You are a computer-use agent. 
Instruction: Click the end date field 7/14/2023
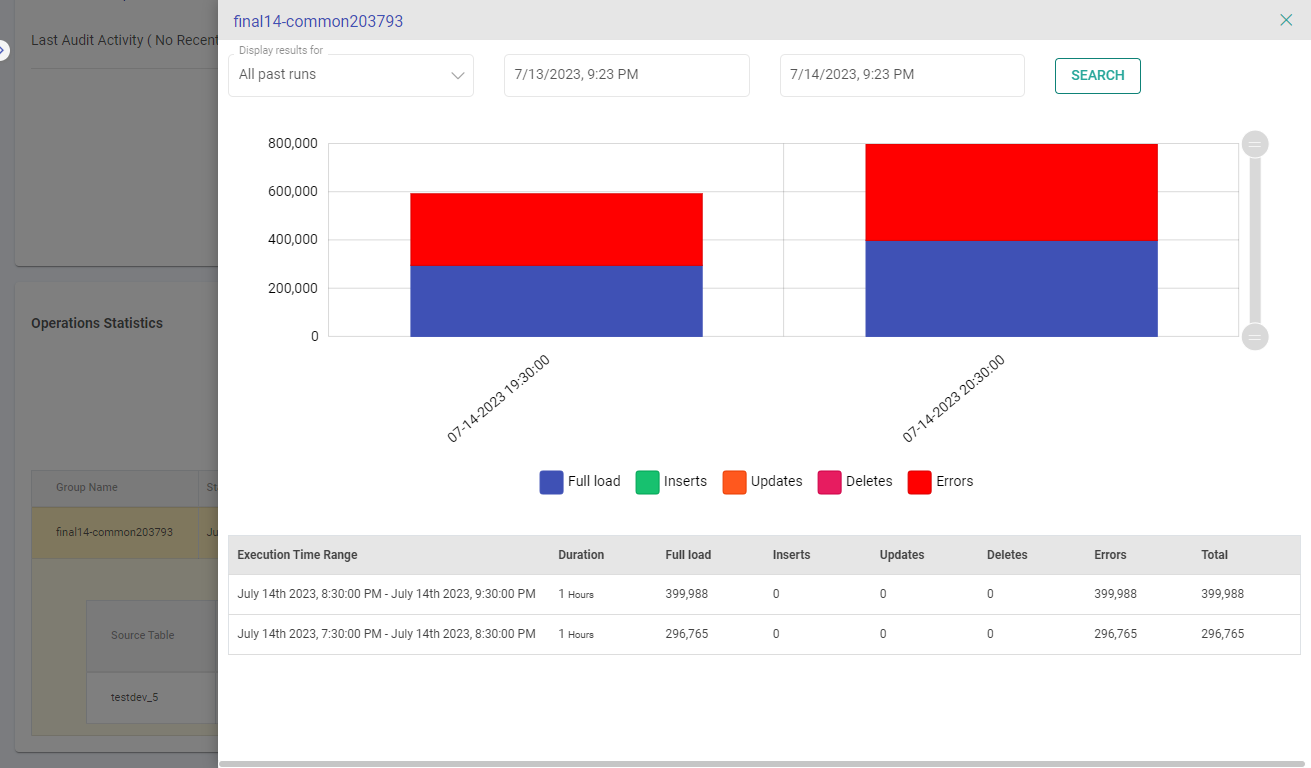902,75
